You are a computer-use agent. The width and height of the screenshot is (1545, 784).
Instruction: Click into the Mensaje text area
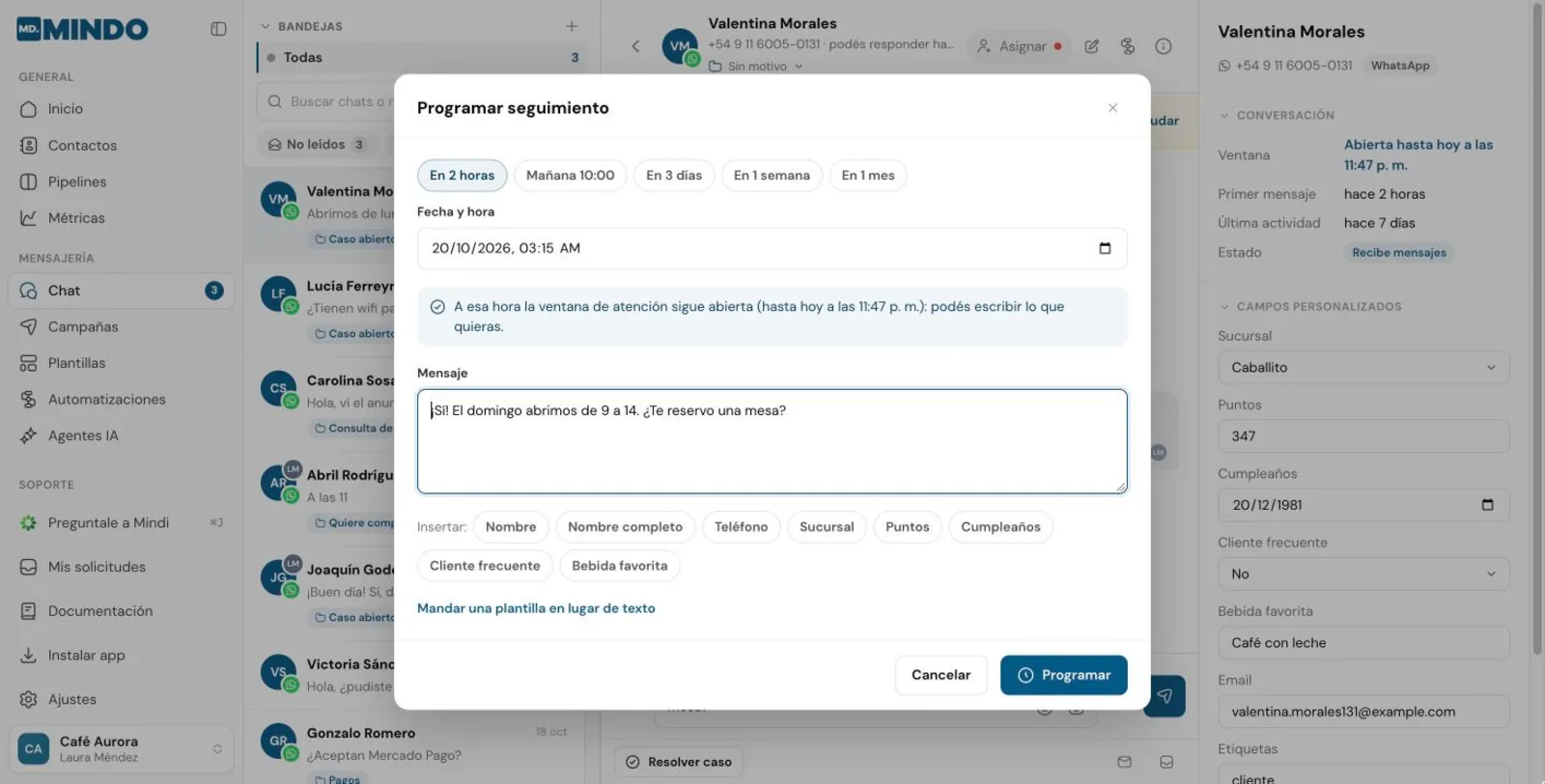pos(772,441)
